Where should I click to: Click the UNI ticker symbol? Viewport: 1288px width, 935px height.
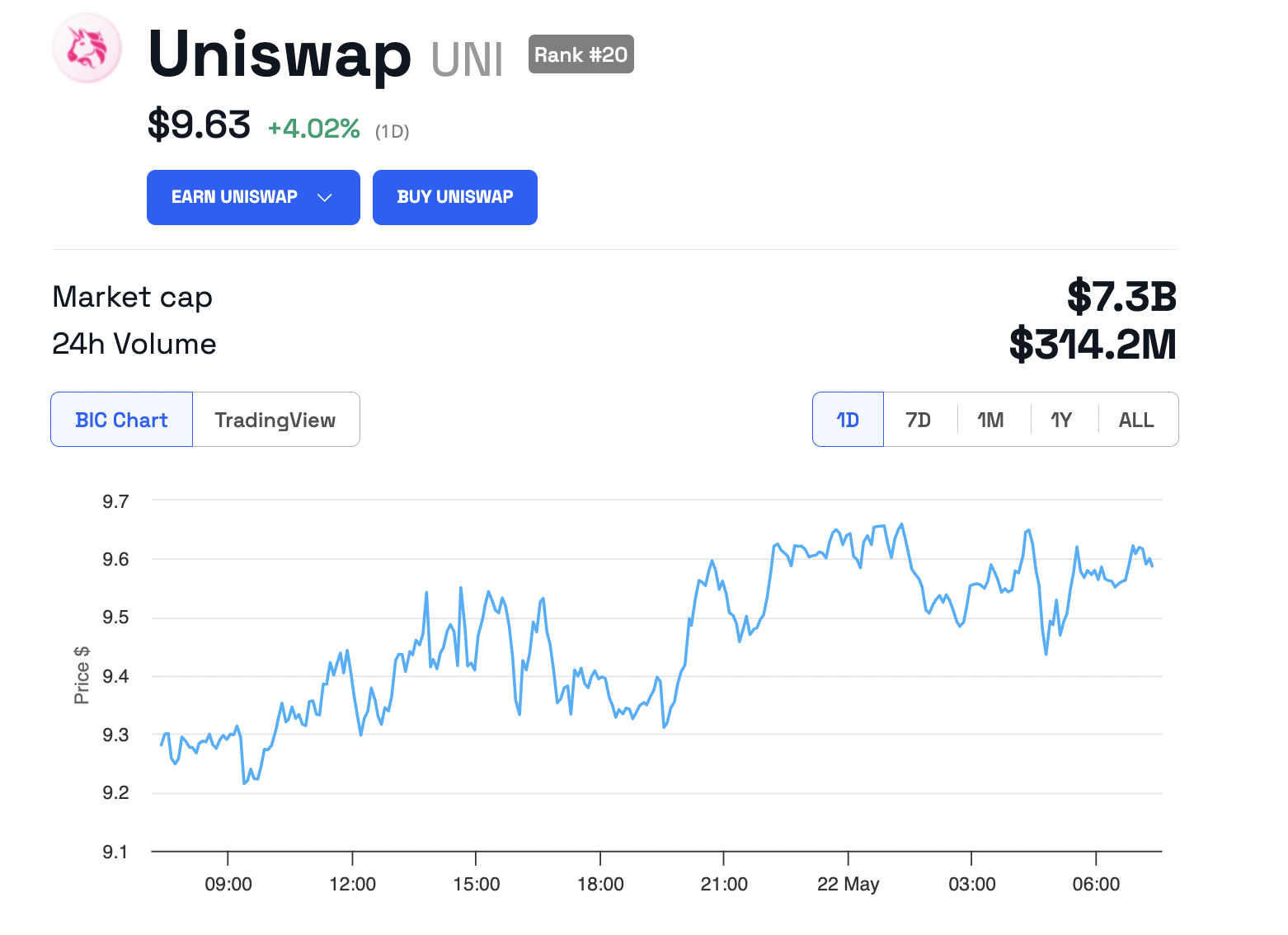(x=467, y=59)
